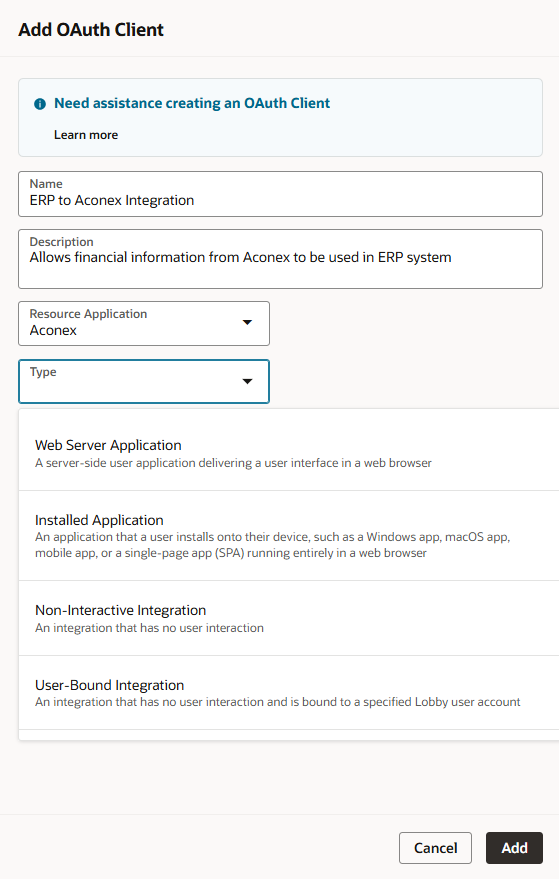This screenshot has width=559, height=879.
Task: Click the Installed Application description about SPA
Action: pyautogui.click(x=272, y=545)
